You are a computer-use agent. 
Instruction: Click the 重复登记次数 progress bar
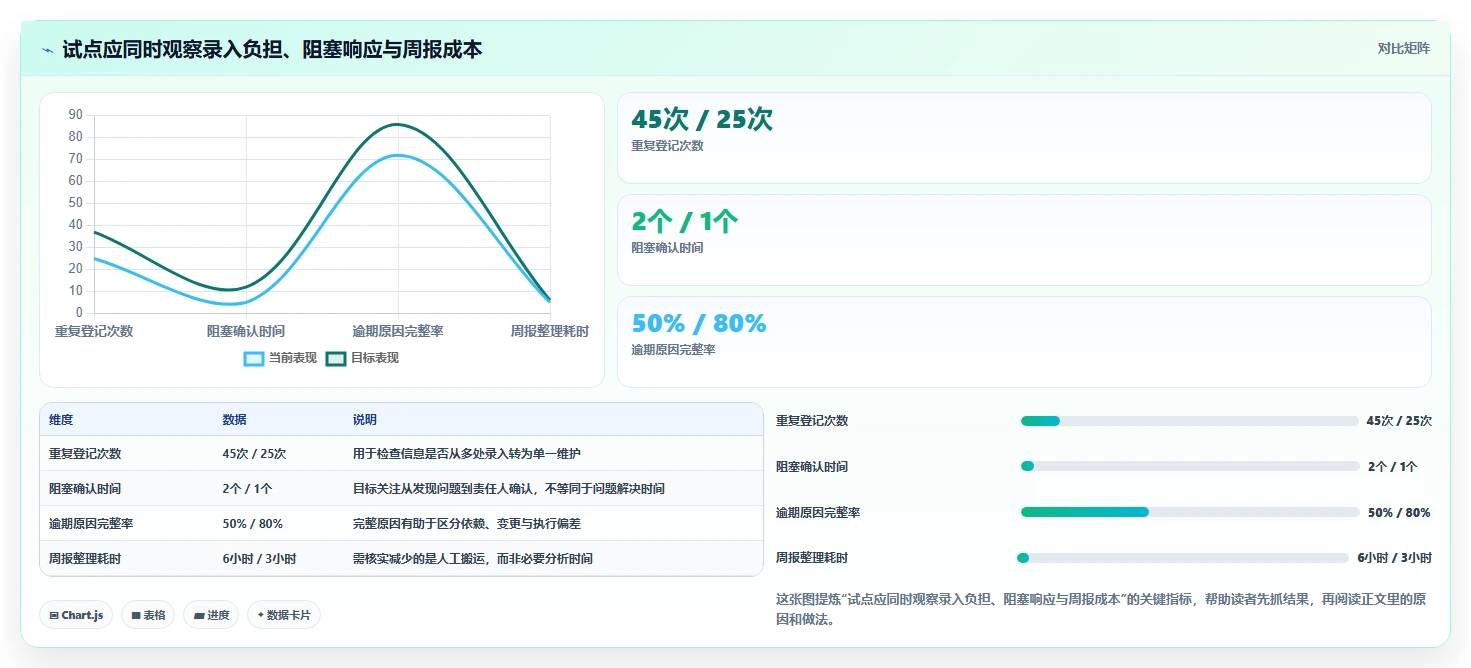[x=1190, y=421]
